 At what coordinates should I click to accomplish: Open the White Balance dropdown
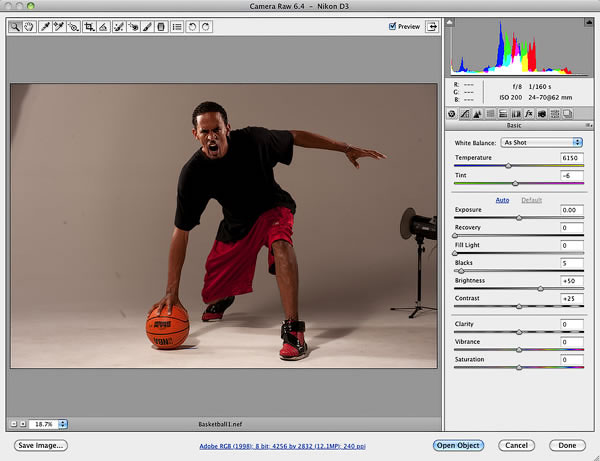[x=543, y=142]
